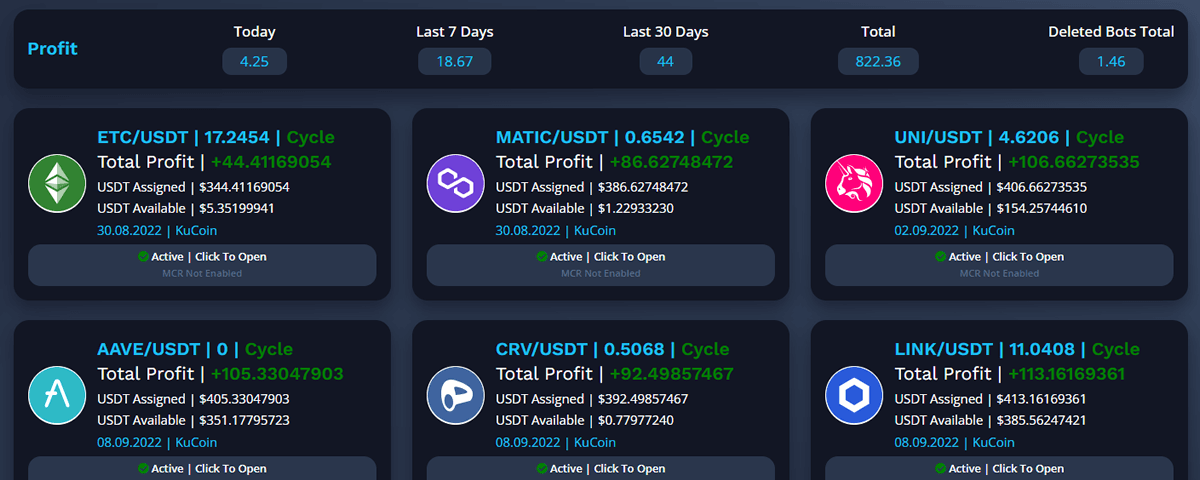Click the Uniswap unicorn coin logo
The height and width of the screenshot is (480, 1200).
pyautogui.click(x=855, y=183)
